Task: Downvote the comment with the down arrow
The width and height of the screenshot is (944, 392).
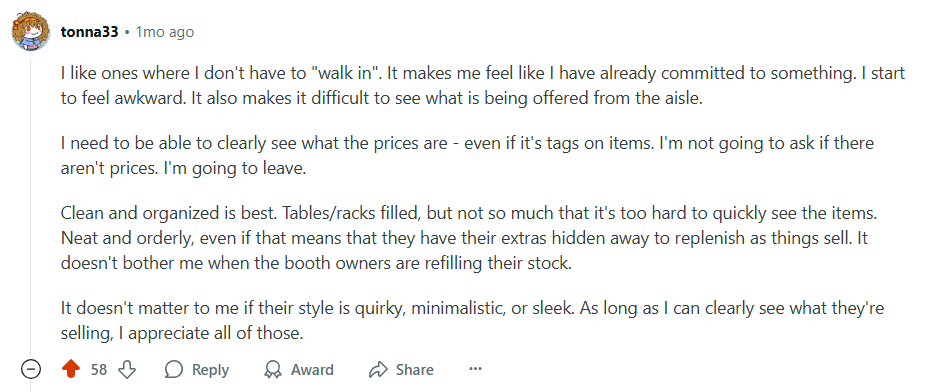Action: (x=127, y=369)
